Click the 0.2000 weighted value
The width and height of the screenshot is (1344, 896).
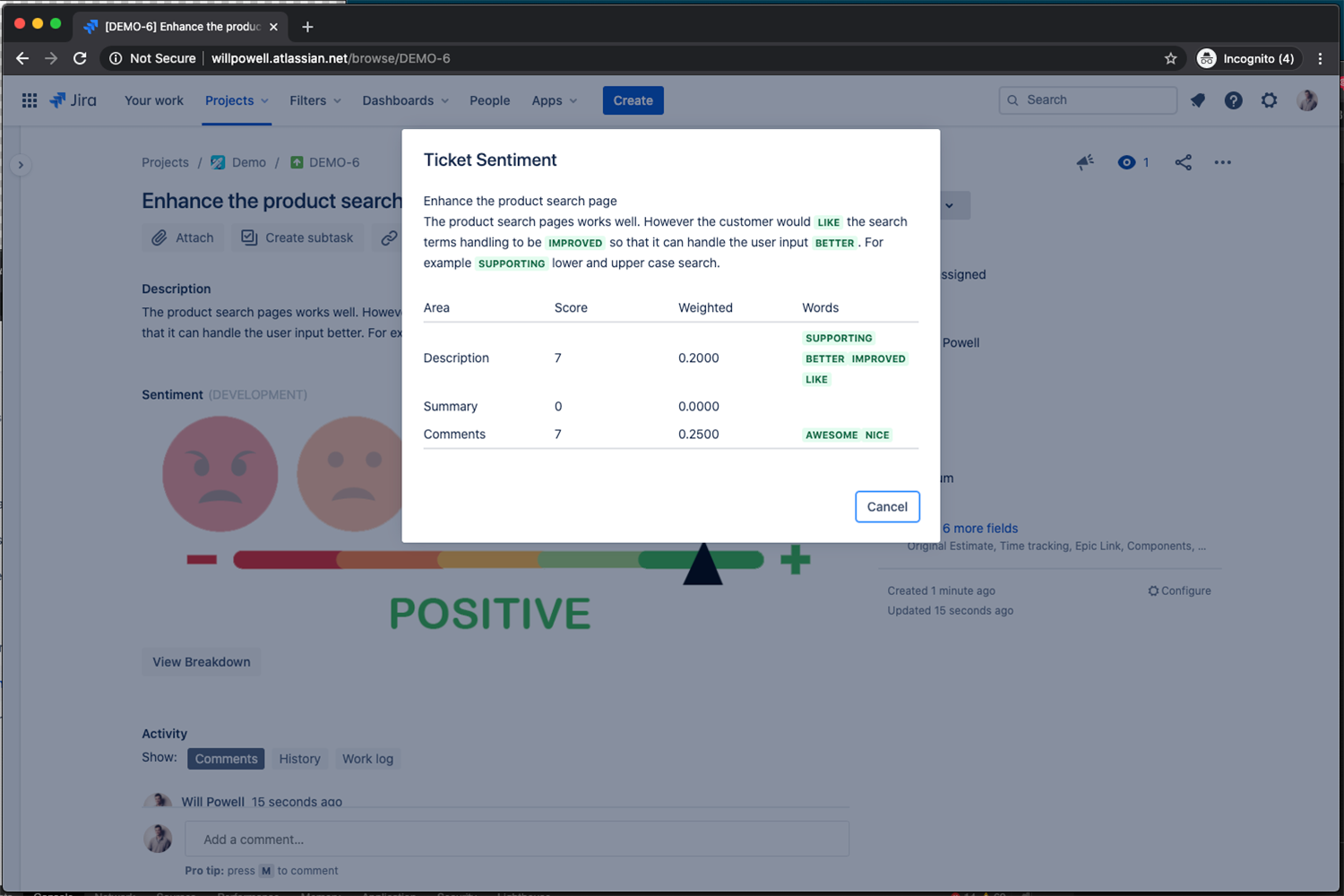[699, 358]
